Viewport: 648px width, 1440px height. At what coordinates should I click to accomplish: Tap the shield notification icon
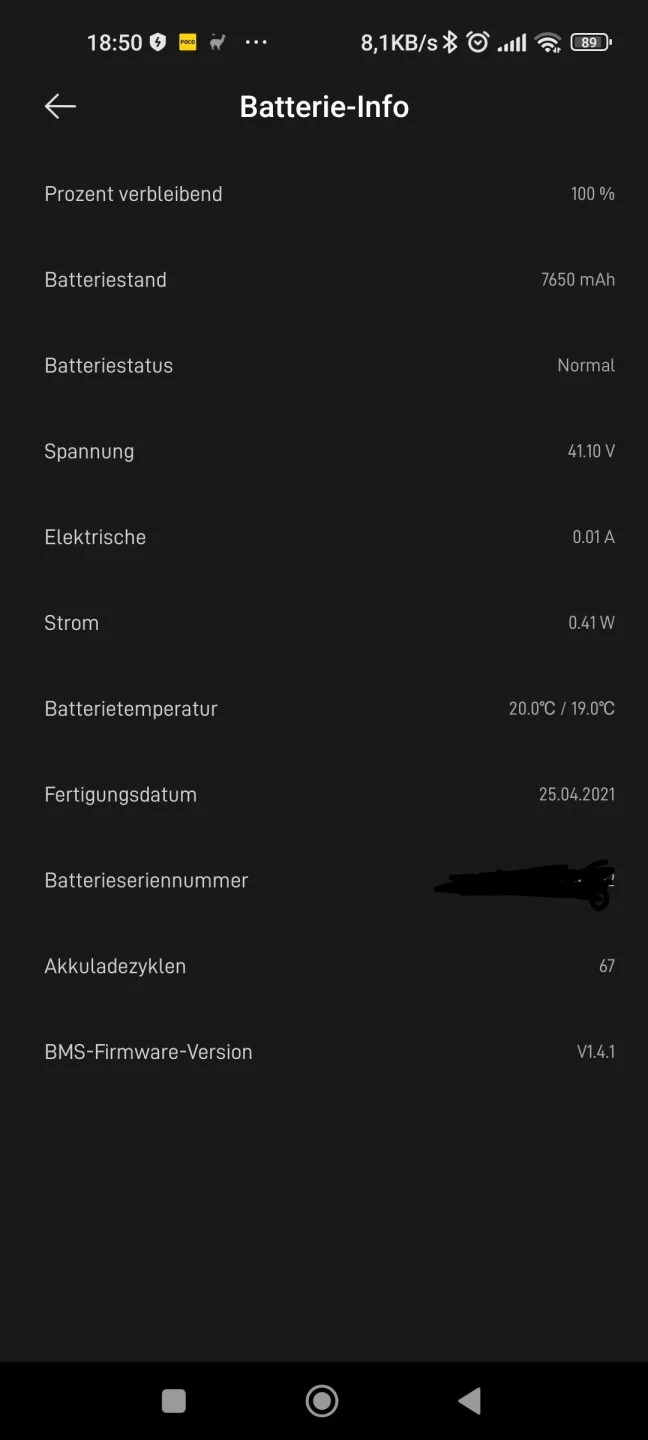pyautogui.click(x=158, y=42)
